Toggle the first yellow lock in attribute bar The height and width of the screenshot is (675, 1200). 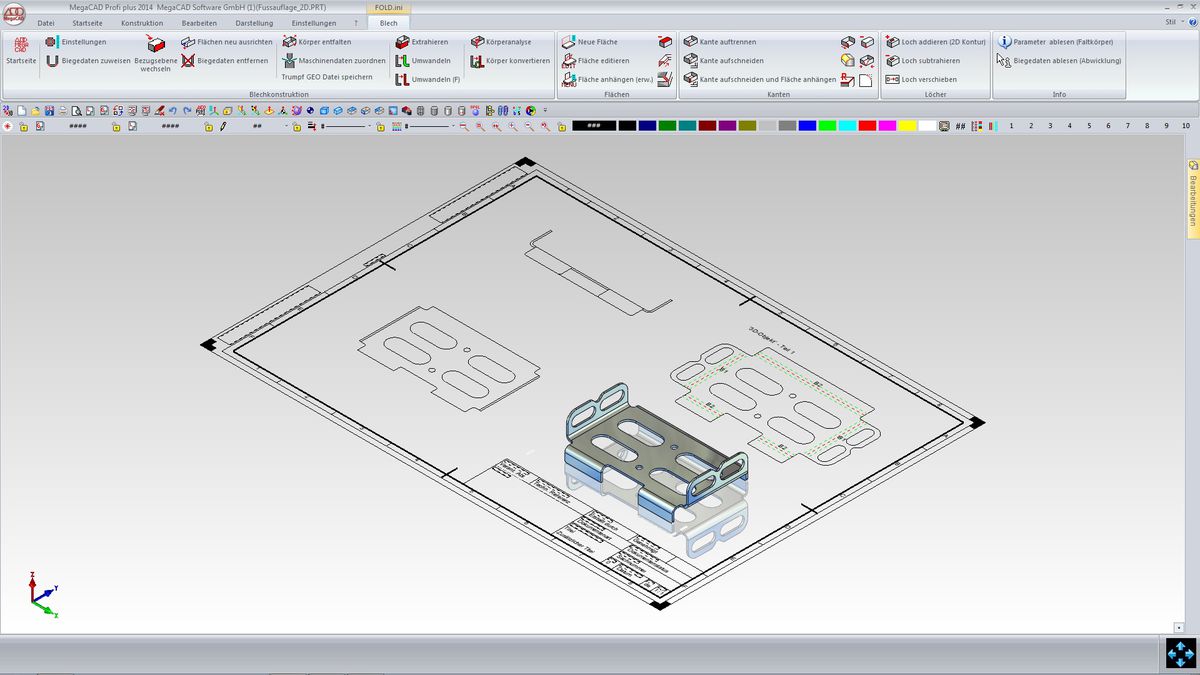(x=22, y=127)
